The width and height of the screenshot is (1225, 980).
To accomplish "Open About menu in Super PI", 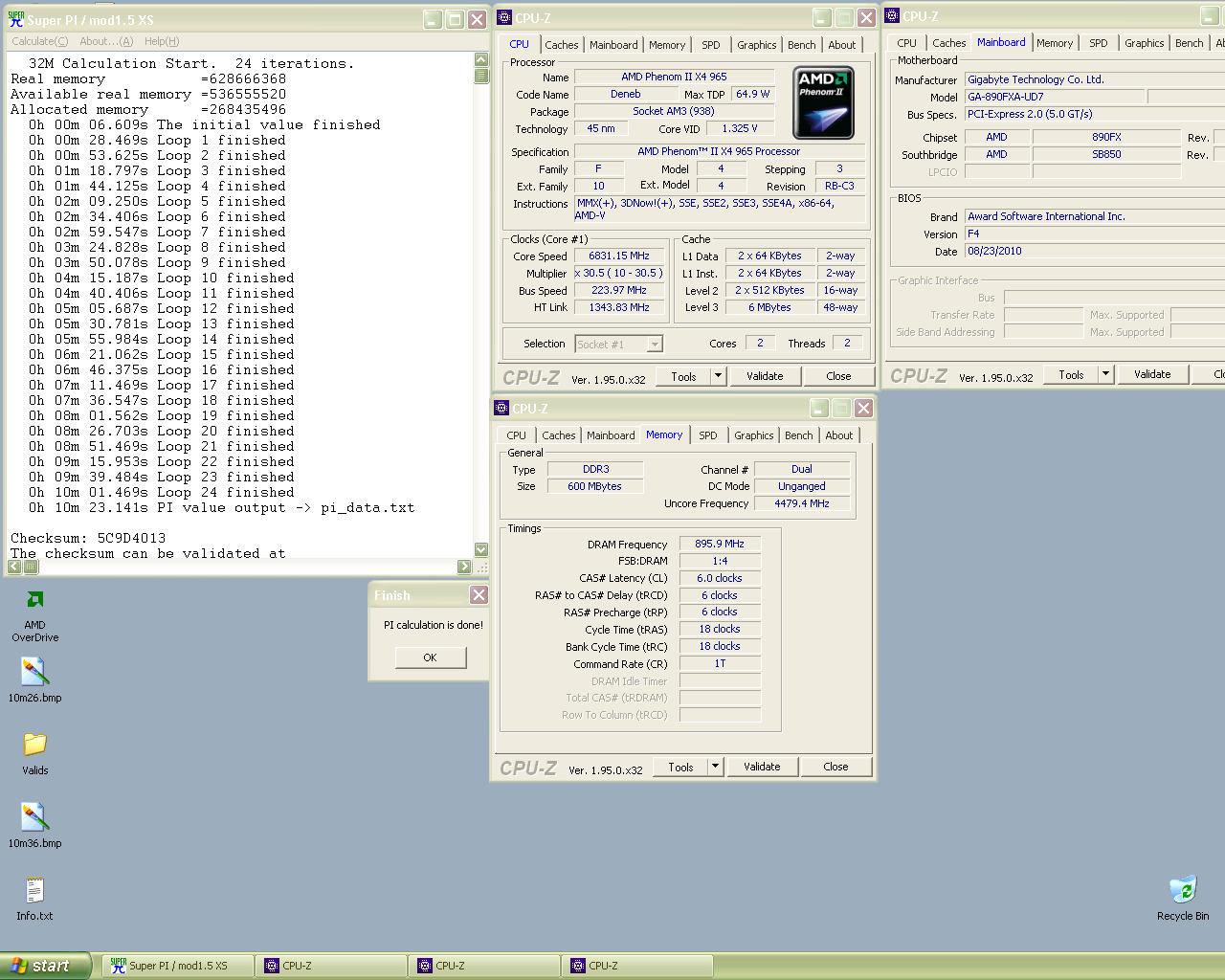I will coord(106,41).
